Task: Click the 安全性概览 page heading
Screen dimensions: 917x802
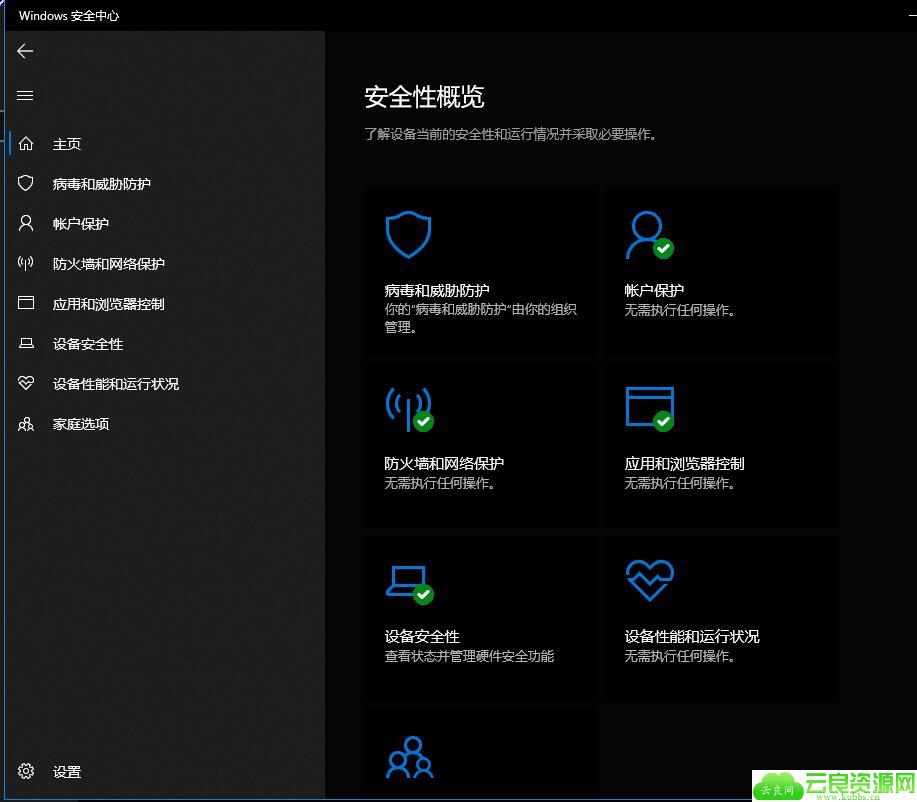Action: (x=425, y=97)
